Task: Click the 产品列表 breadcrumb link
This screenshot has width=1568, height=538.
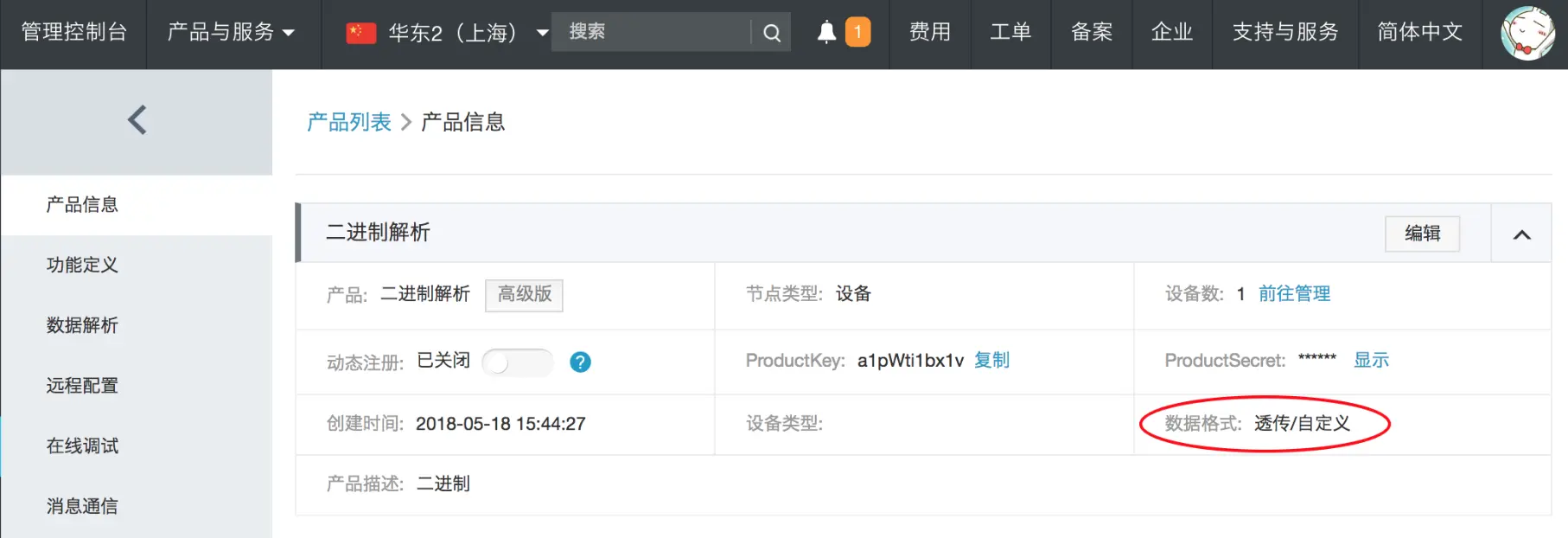Action: [349, 122]
